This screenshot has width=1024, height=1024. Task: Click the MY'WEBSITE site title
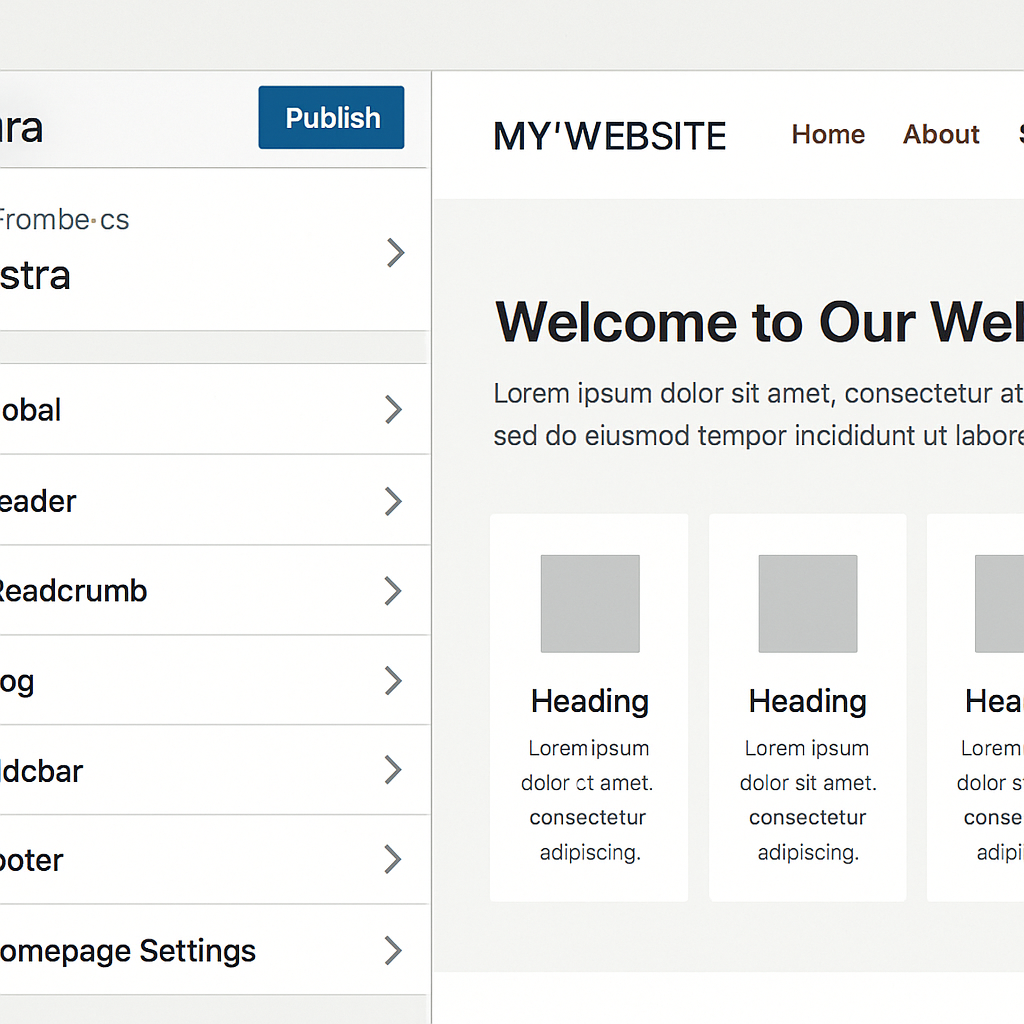(x=609, y=136)
